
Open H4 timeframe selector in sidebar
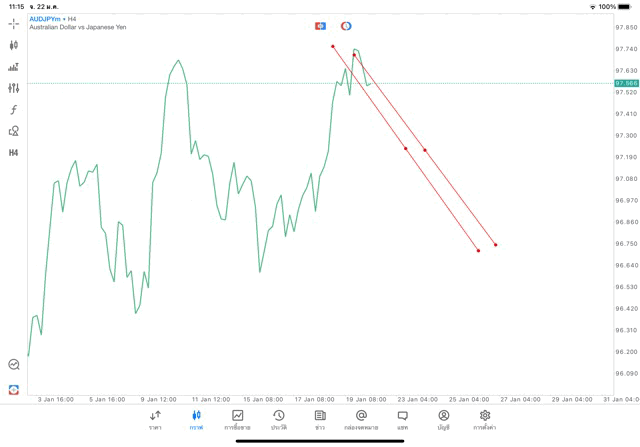point(14,153)
